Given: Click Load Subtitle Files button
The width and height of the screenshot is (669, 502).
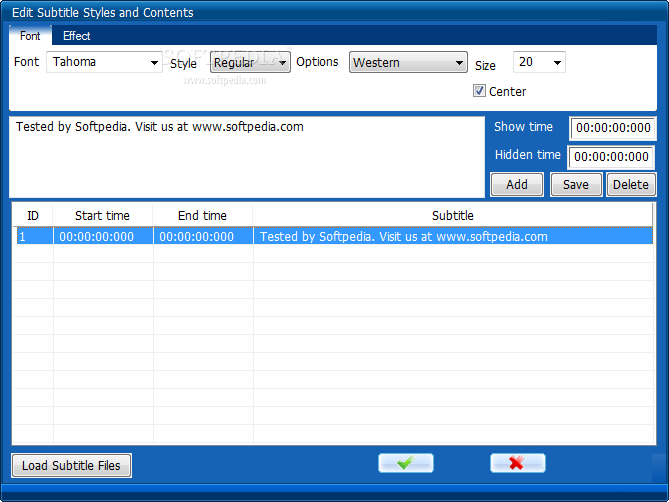Looking at the screenshot, I should (x=71, y=465).
